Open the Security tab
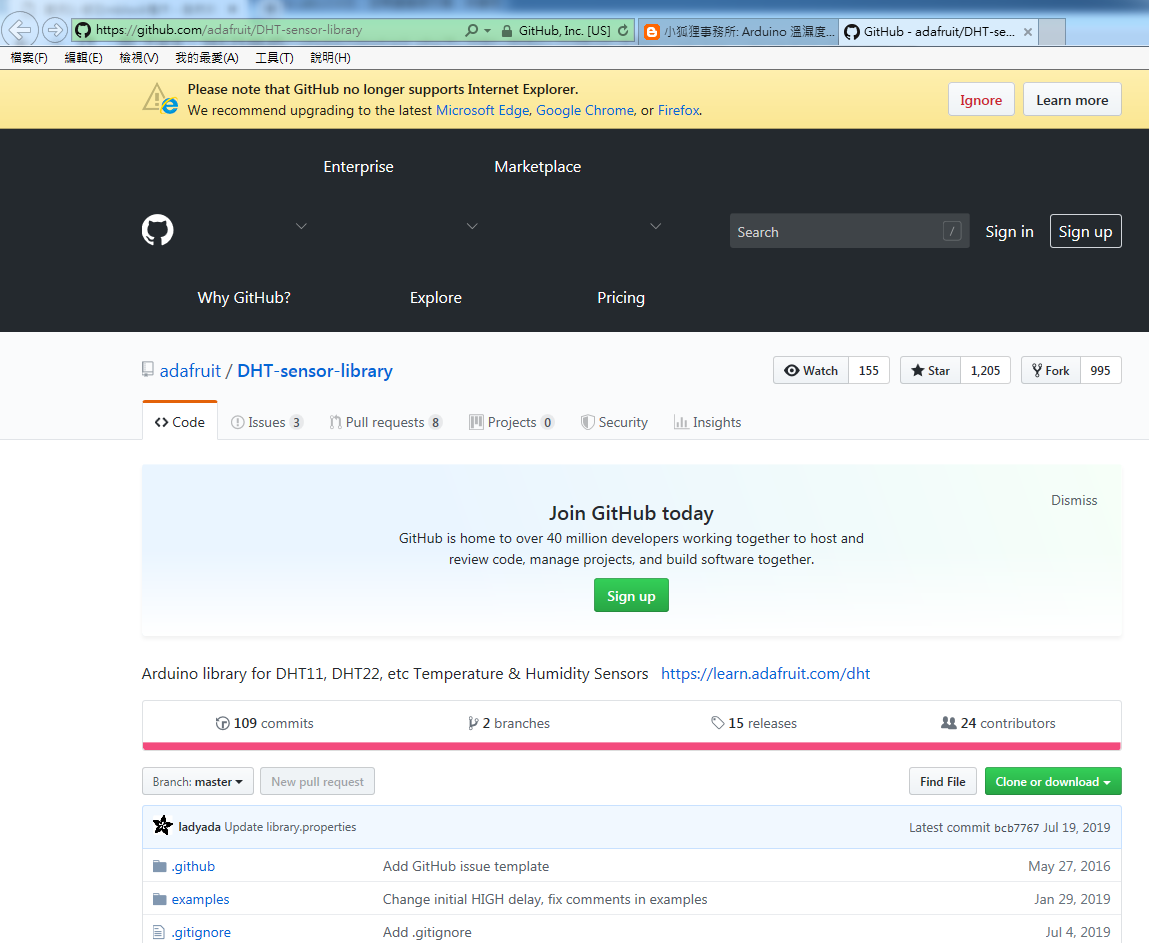1149x943 pixels. pos(614,422)
